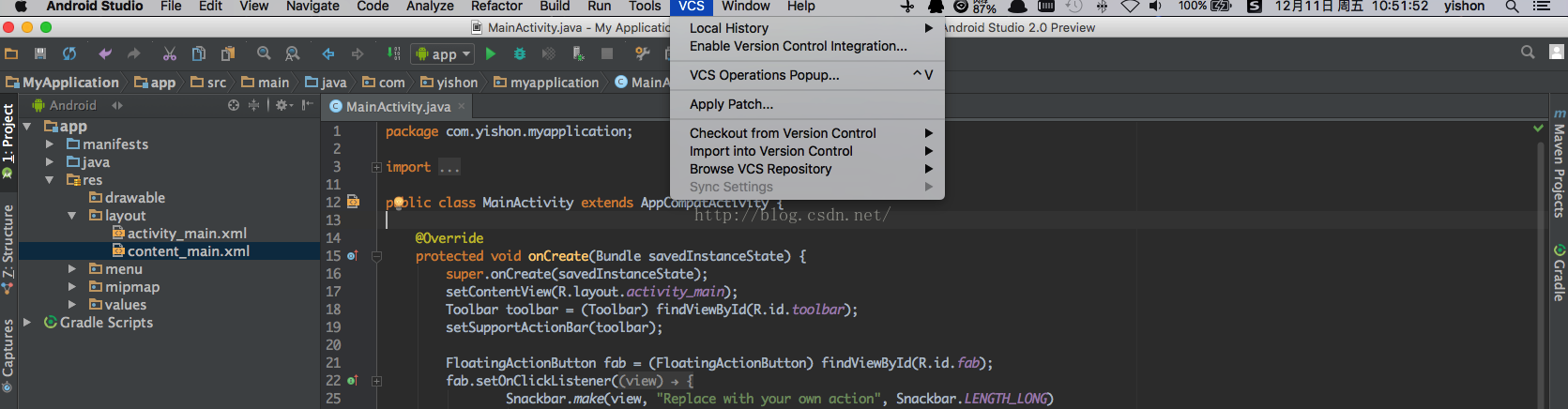Click the Redo arrow icon
This screenshot has width=1568, height=409.
click(x=133, y=54)
